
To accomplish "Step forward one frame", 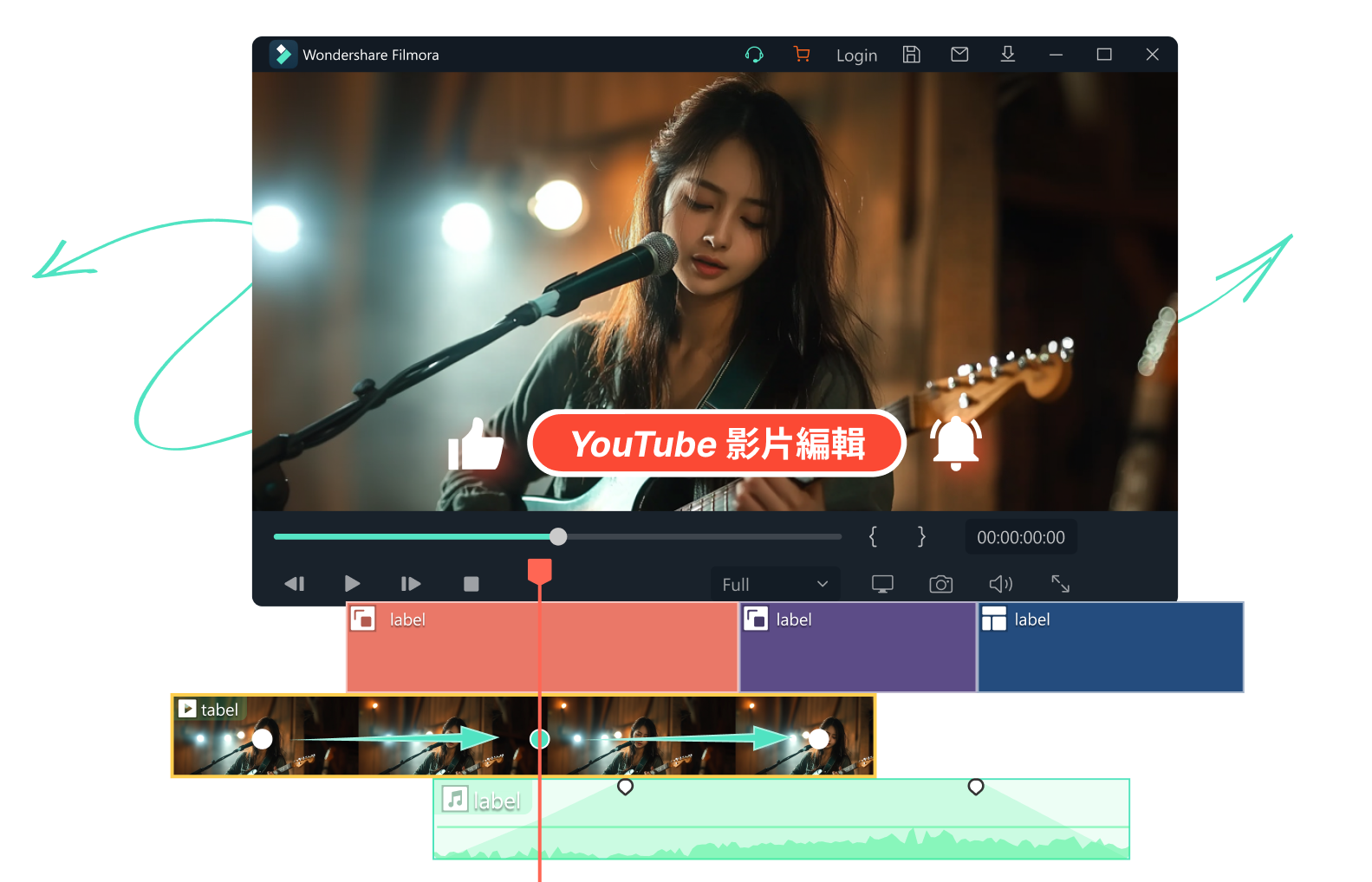I will click(x=411, y=584).
